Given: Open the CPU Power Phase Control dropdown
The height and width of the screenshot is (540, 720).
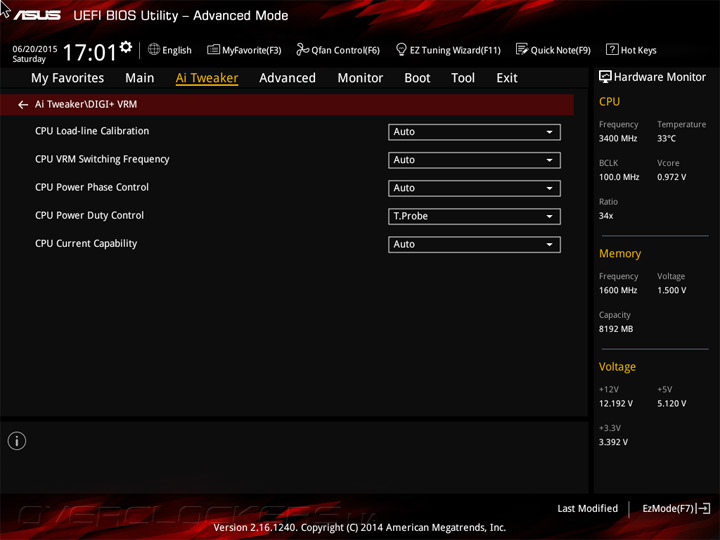Looking at the screenshot, I should click(x=474, y=188).
